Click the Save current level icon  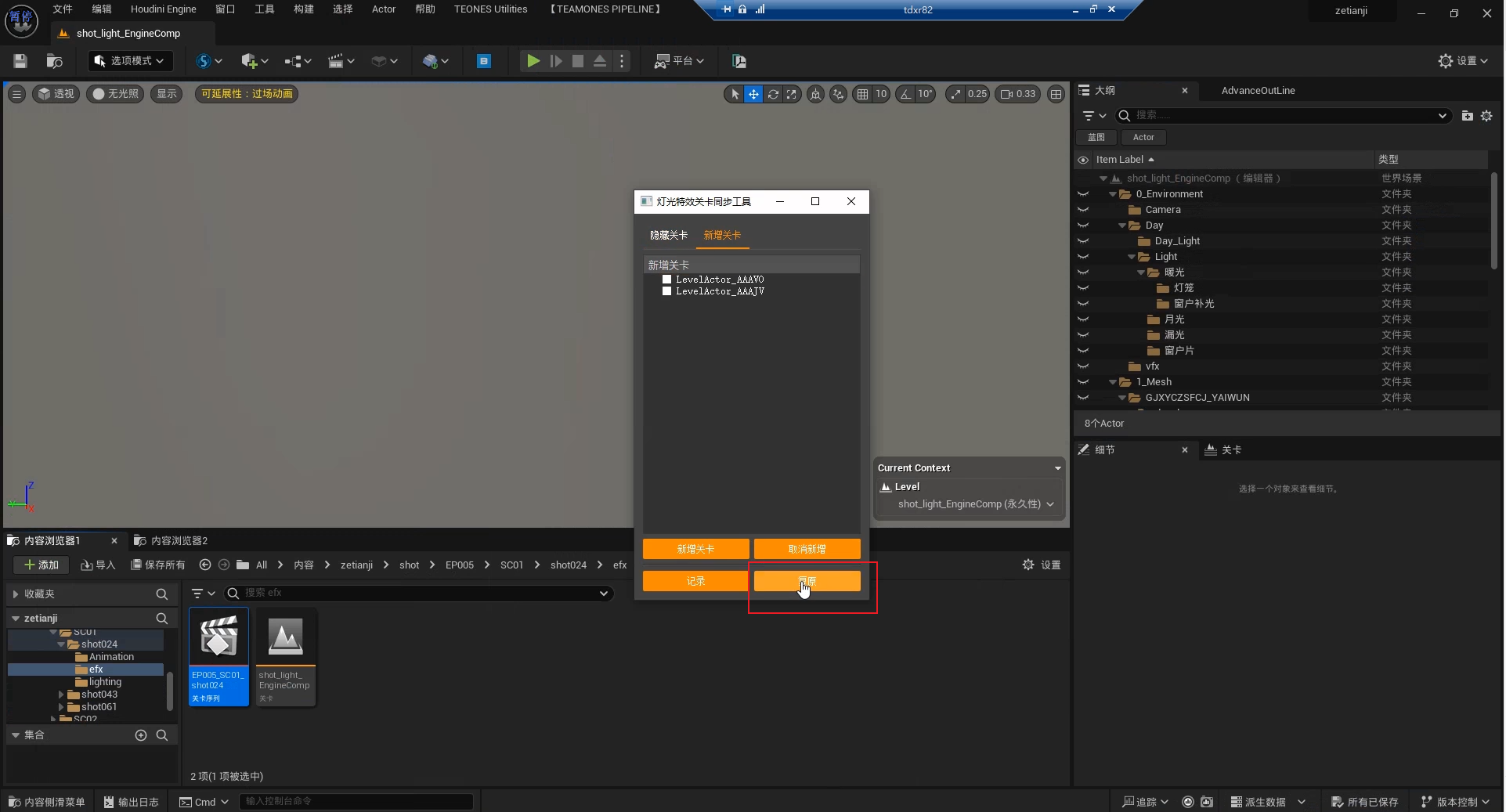20,61
